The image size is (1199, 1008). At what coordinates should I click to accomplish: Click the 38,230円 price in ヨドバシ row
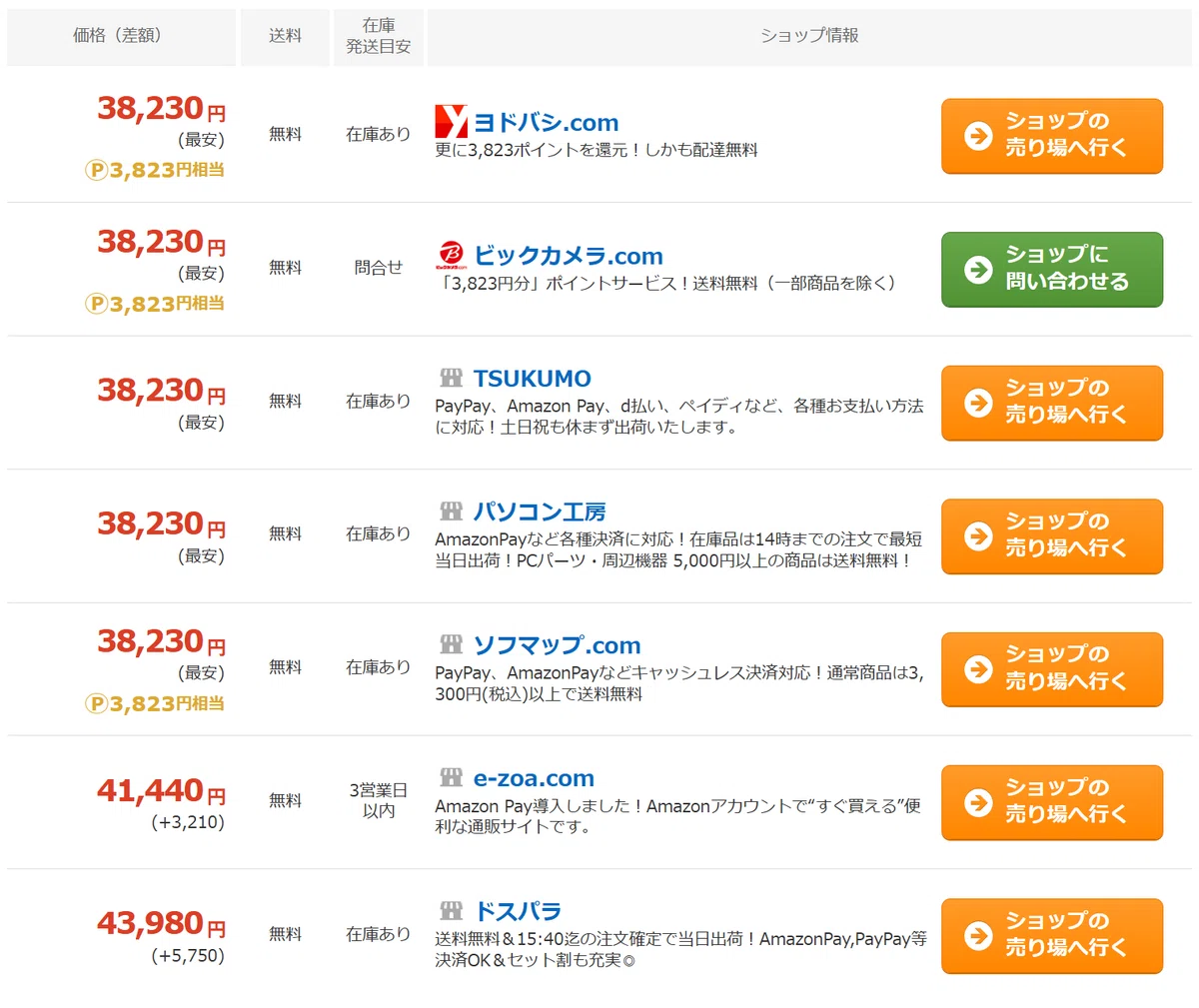tap(161, 108)
